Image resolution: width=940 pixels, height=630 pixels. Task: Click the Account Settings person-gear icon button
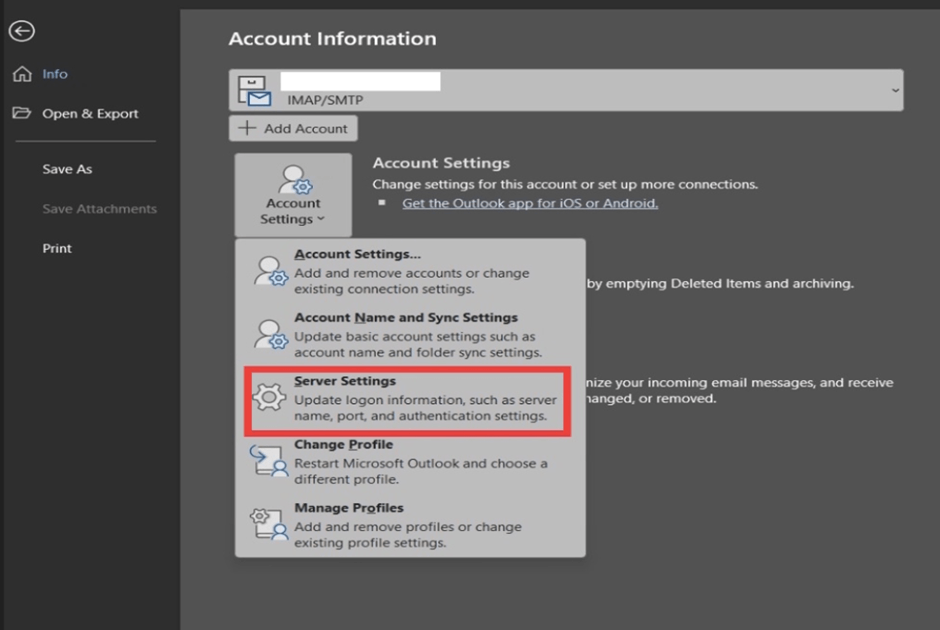(x=293, y=195)
